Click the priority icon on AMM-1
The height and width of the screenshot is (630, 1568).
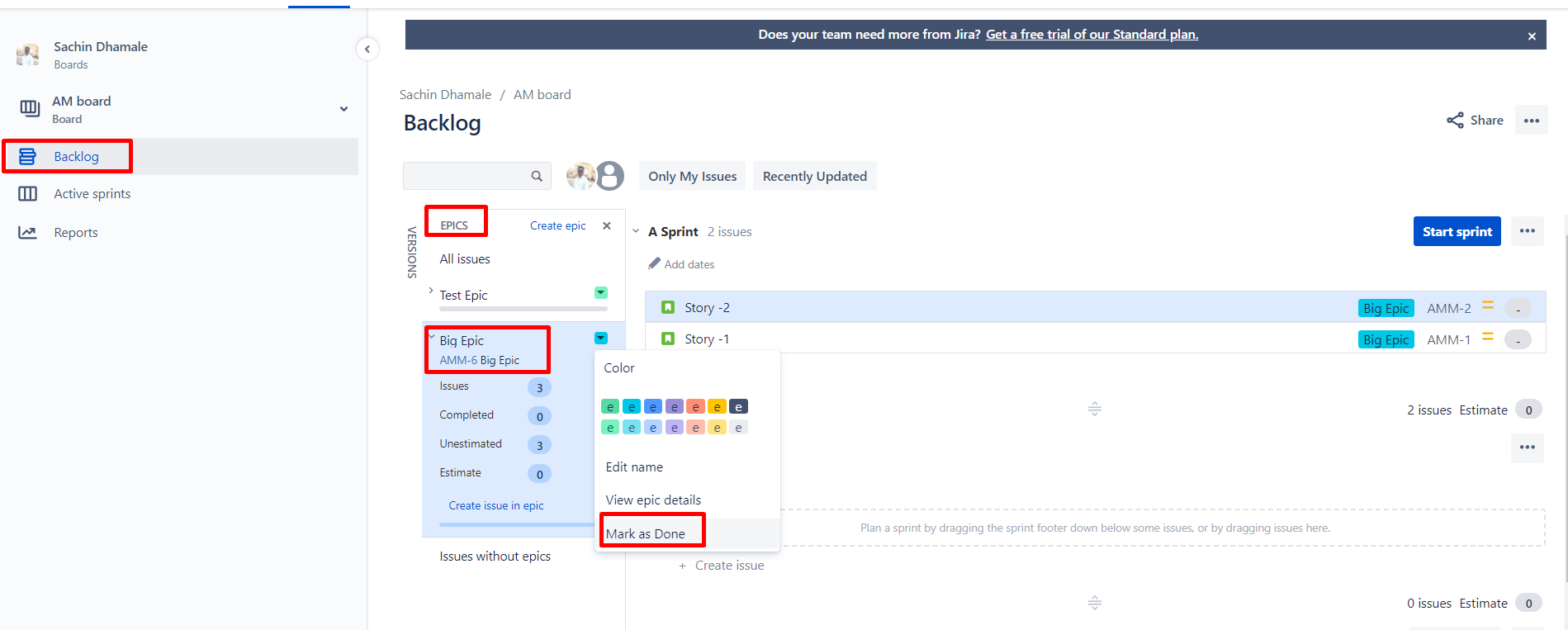pos(1488,337)
